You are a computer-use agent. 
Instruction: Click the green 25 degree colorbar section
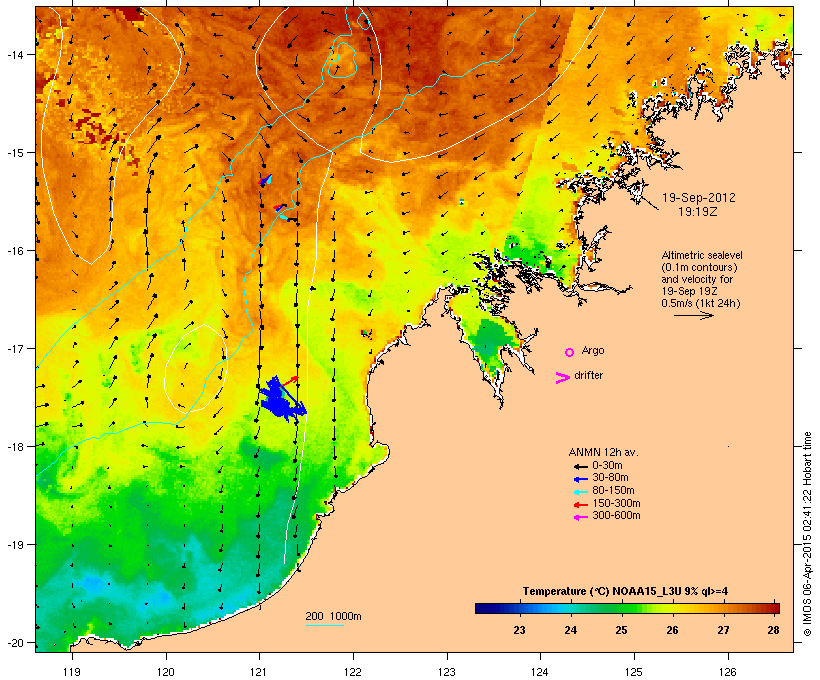pyautogui.click(x=621, y=608)
